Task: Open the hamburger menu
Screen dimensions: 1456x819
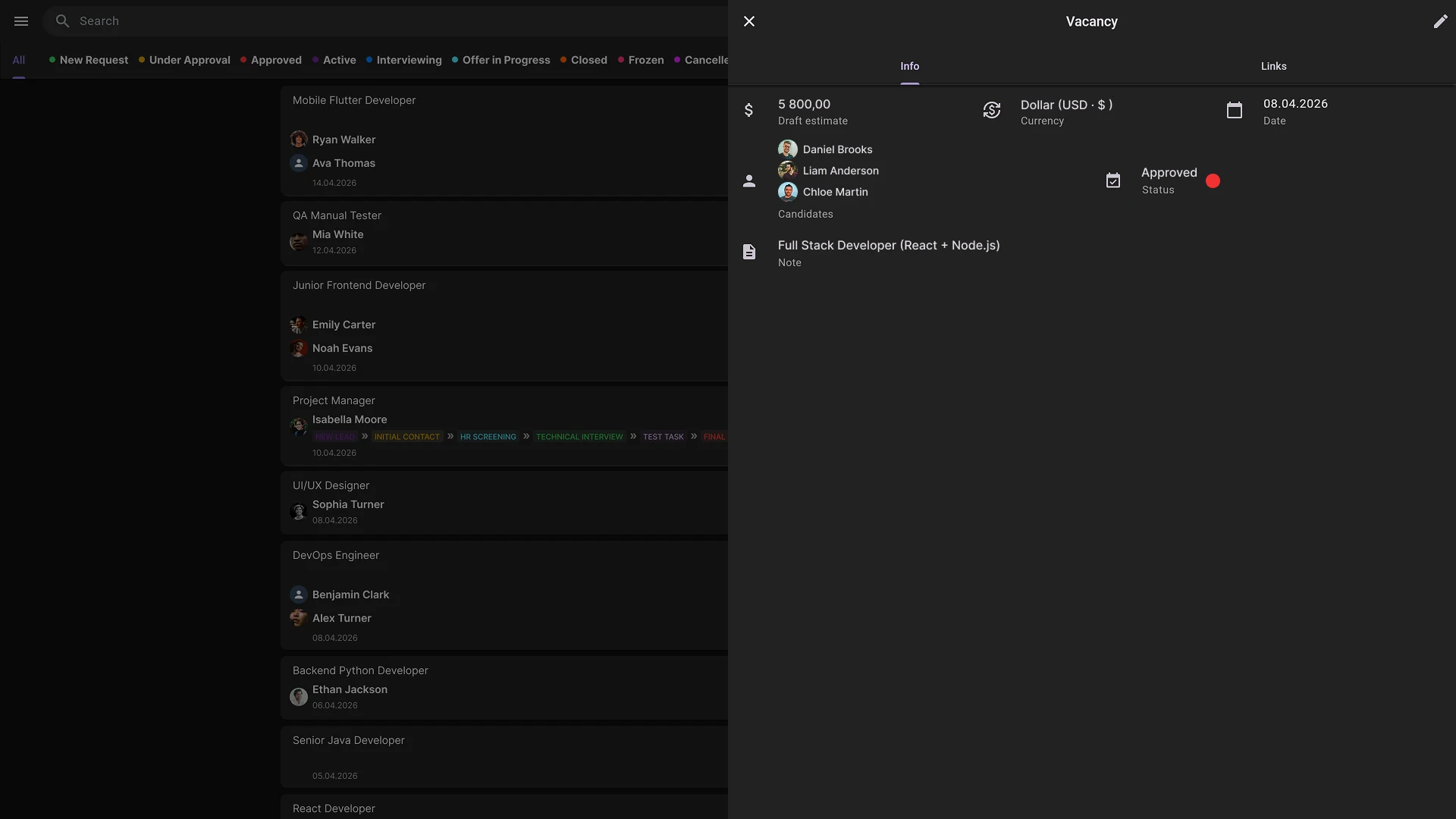Action: coord(21,21)
